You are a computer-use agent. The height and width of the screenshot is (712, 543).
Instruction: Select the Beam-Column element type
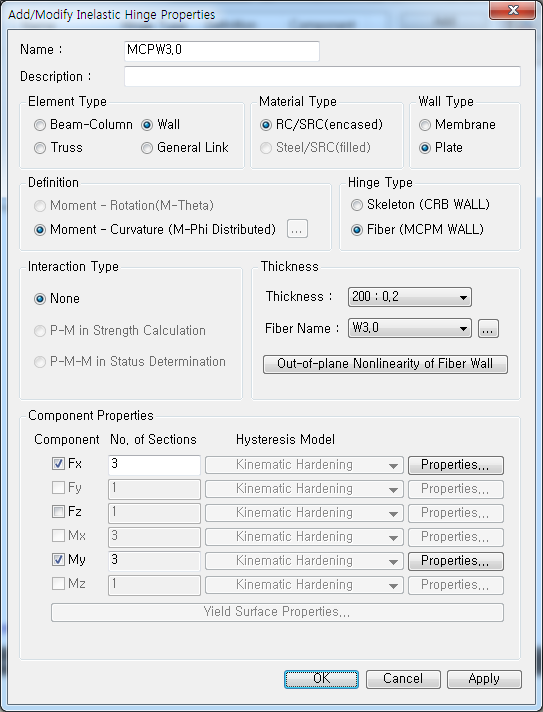click(40, 125)
